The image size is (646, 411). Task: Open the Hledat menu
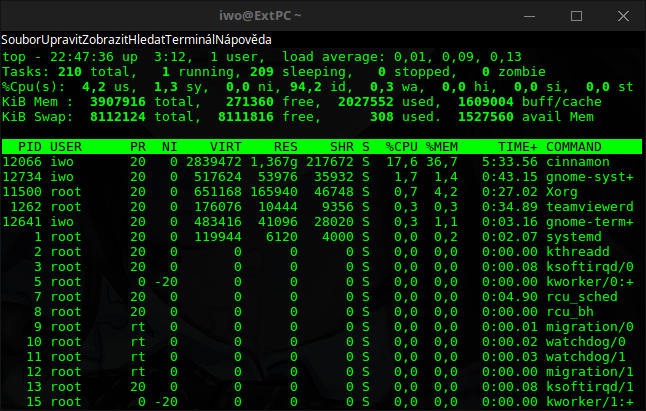coord(166,40)
